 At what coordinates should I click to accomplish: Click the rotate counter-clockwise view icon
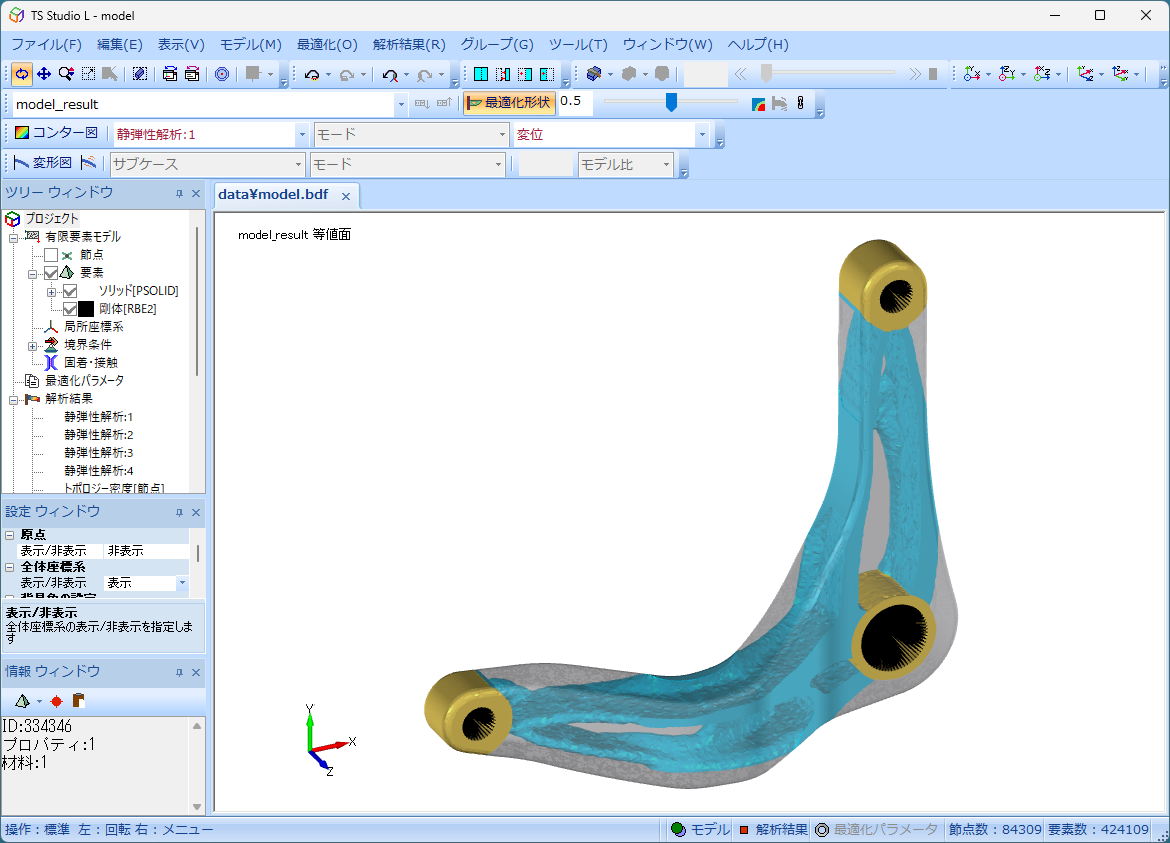312,74
